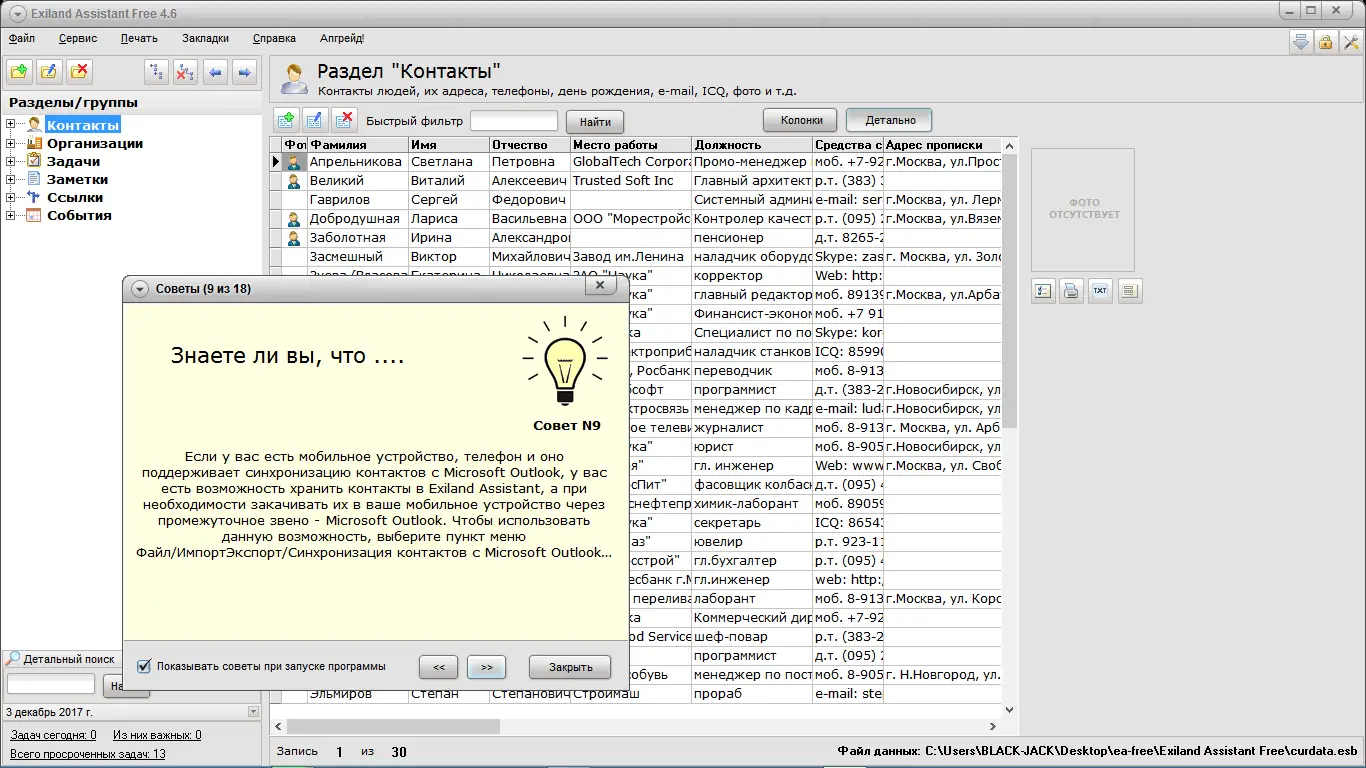
Task: Open the Файл menu
Action: 22,38
